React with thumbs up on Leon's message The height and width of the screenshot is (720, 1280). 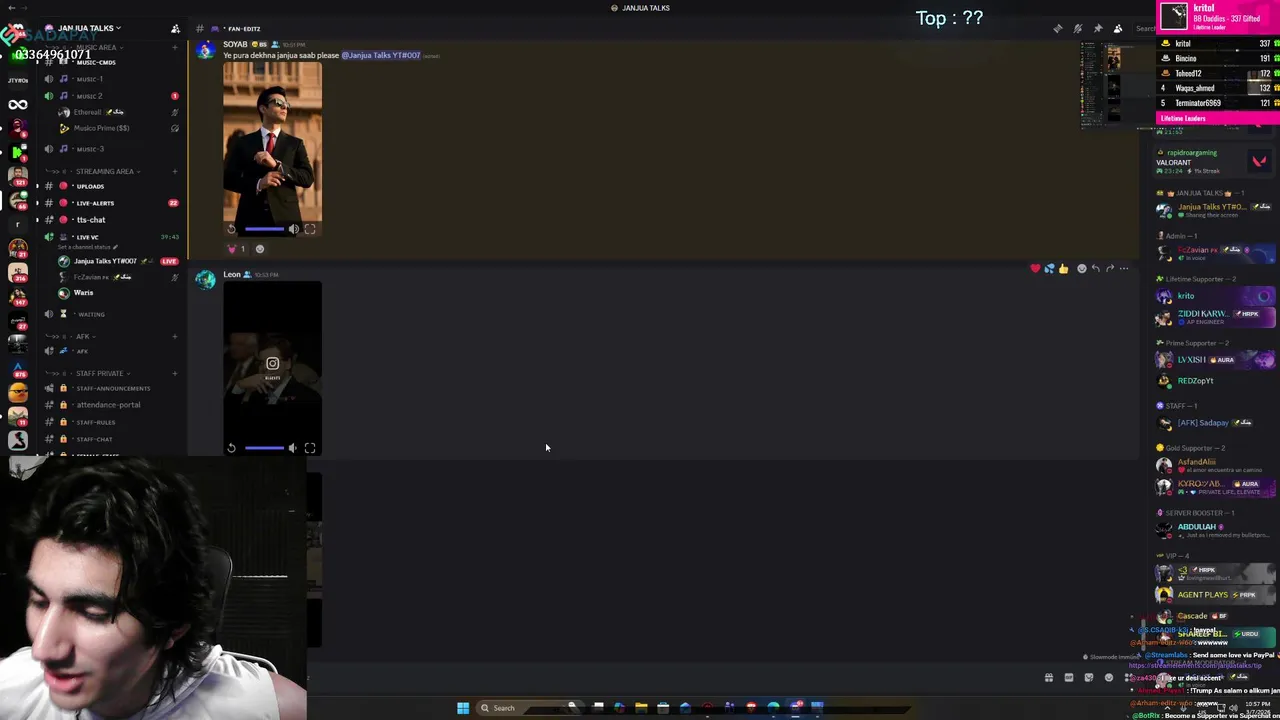pos(1063,268)
